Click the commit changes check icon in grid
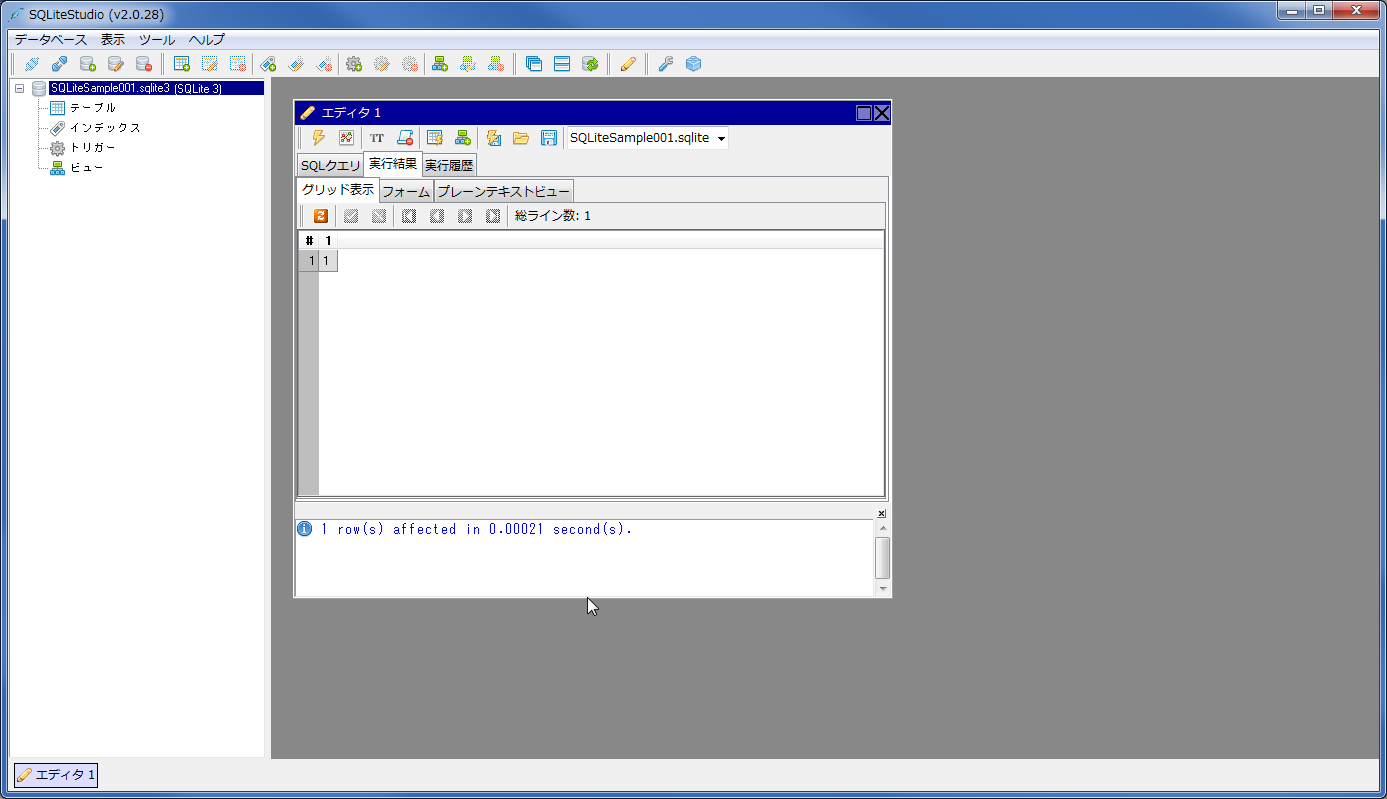 pos(351,216)
